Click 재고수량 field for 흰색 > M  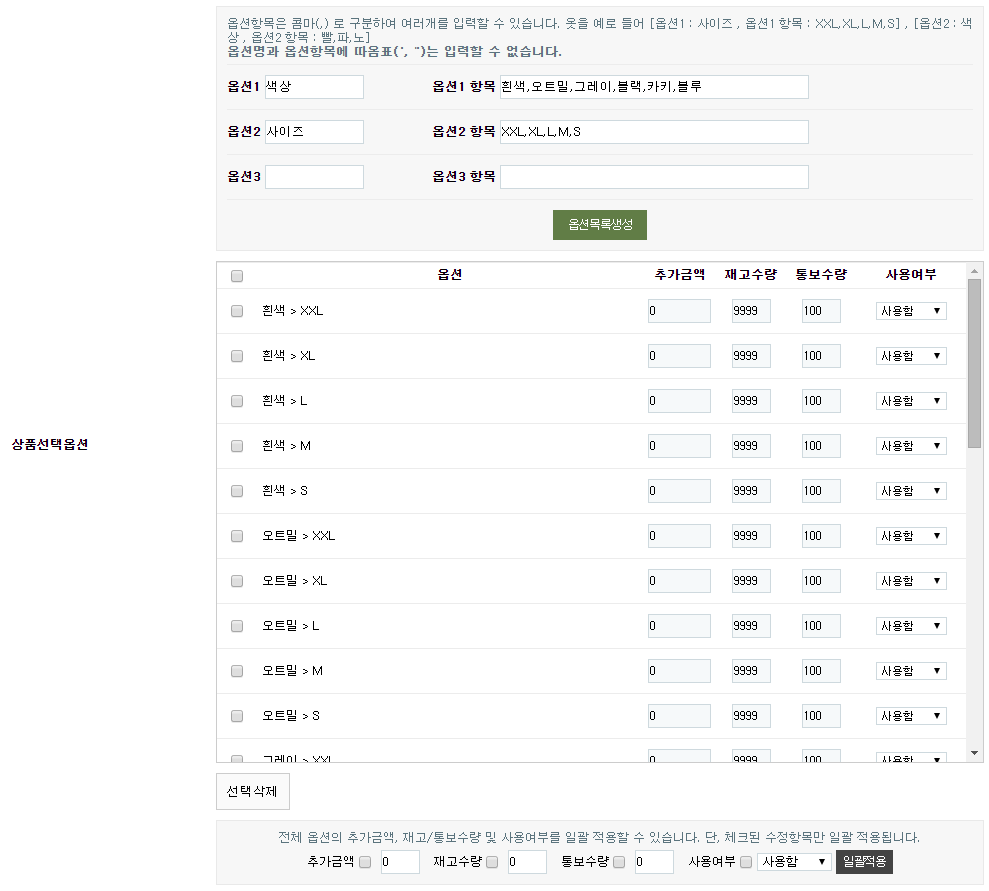point(751,446)
